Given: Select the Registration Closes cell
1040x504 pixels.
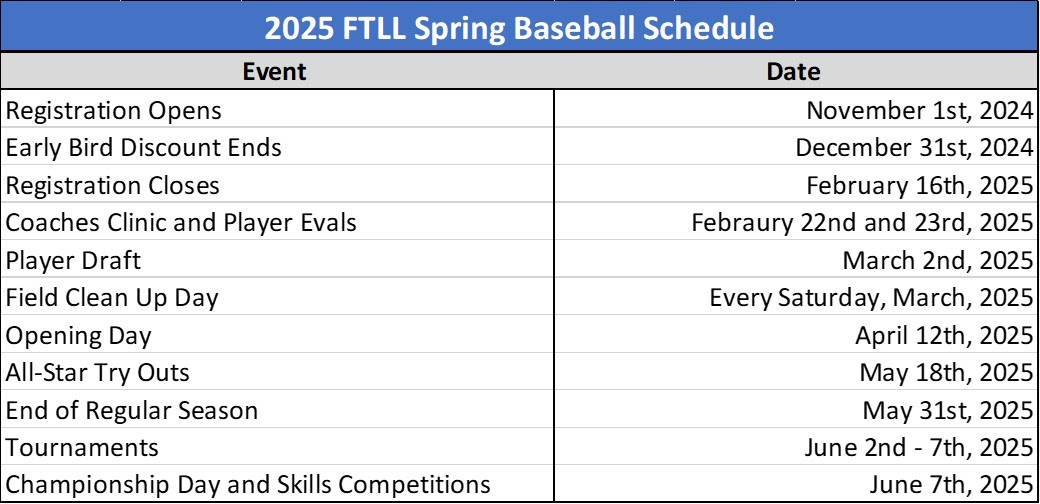Looking at the screenshot, I should click(277, 184).
